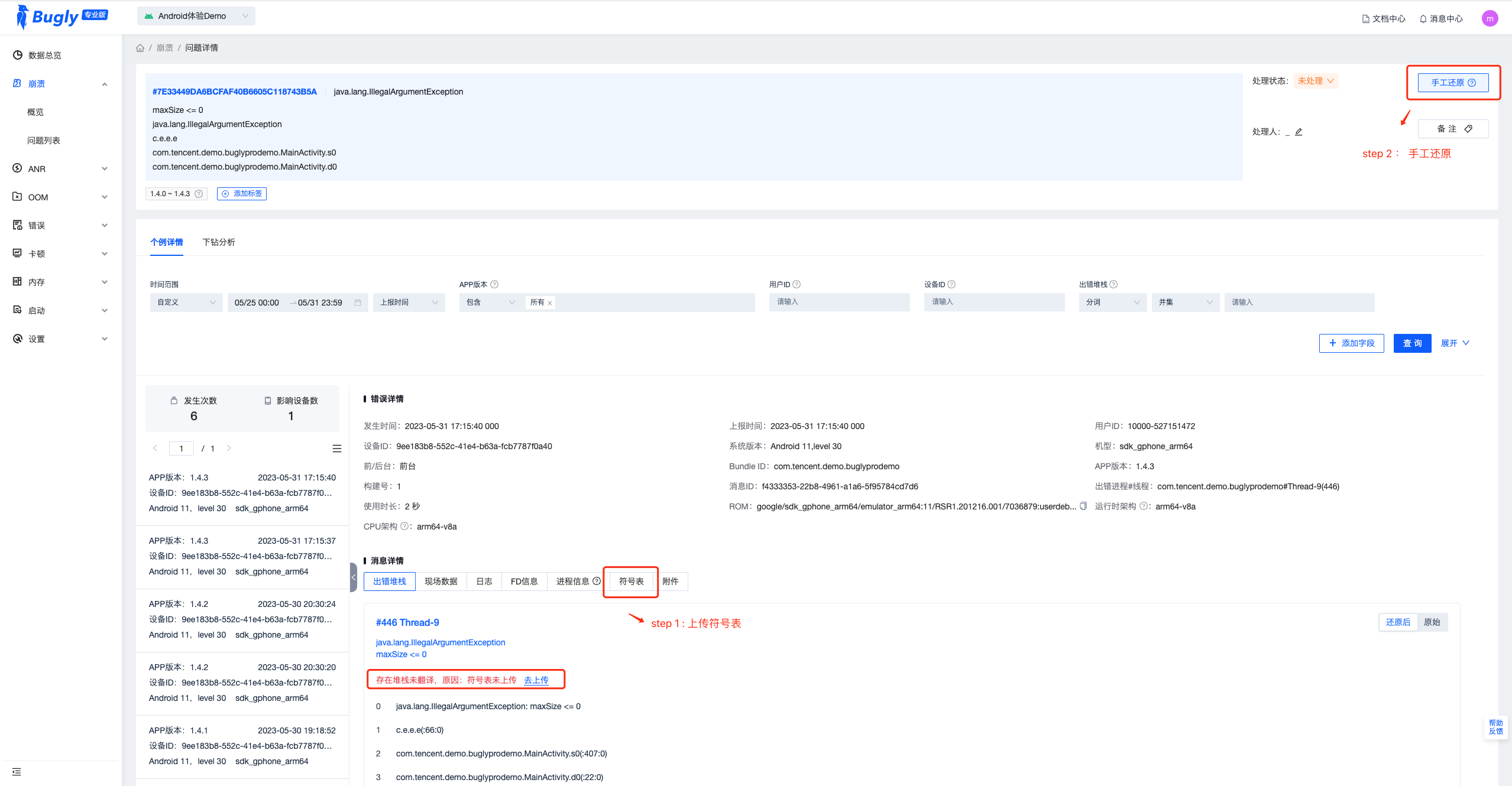This screenshot has width=1512, height=786.
Task: Click the 添加标签 button
Action: 242,194
